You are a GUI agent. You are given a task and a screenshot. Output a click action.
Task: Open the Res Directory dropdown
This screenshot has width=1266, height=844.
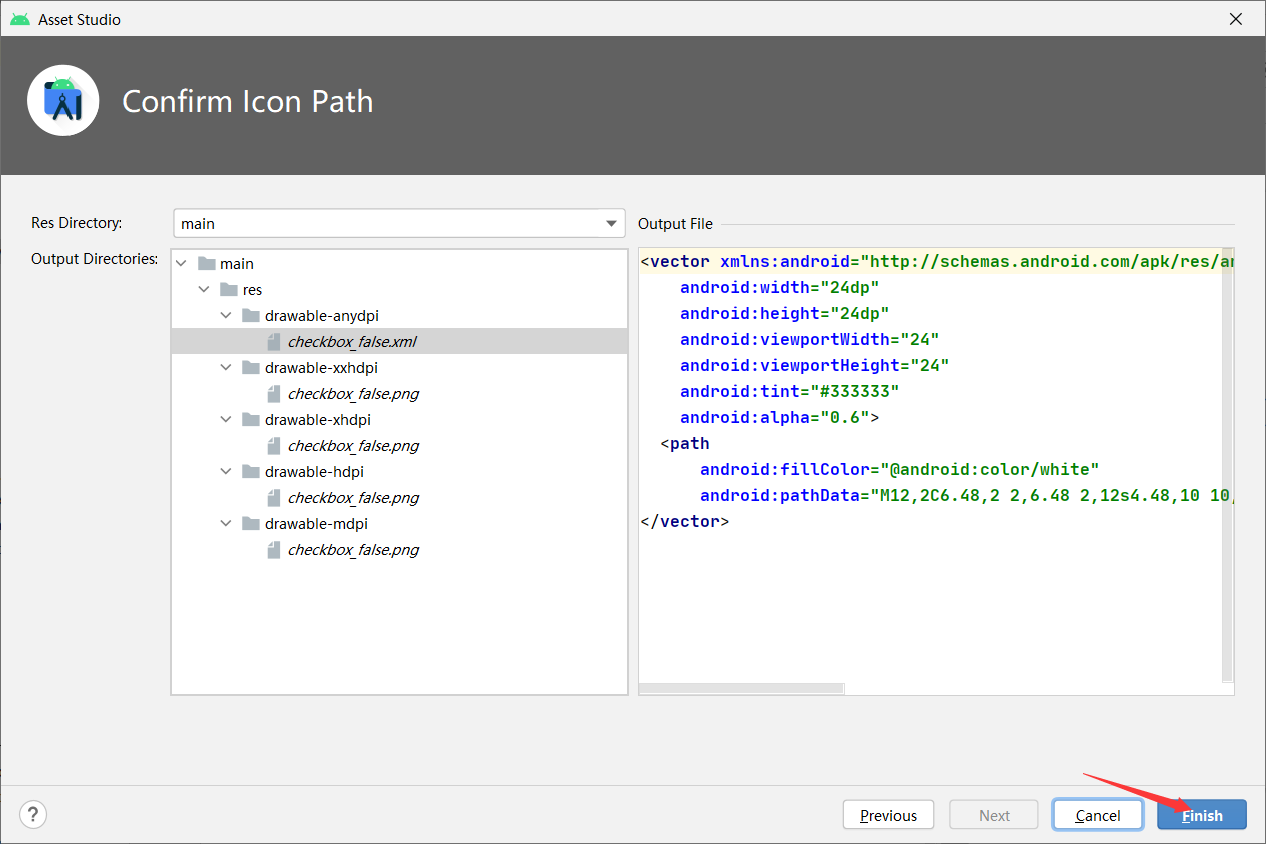[x=611, y=224]
